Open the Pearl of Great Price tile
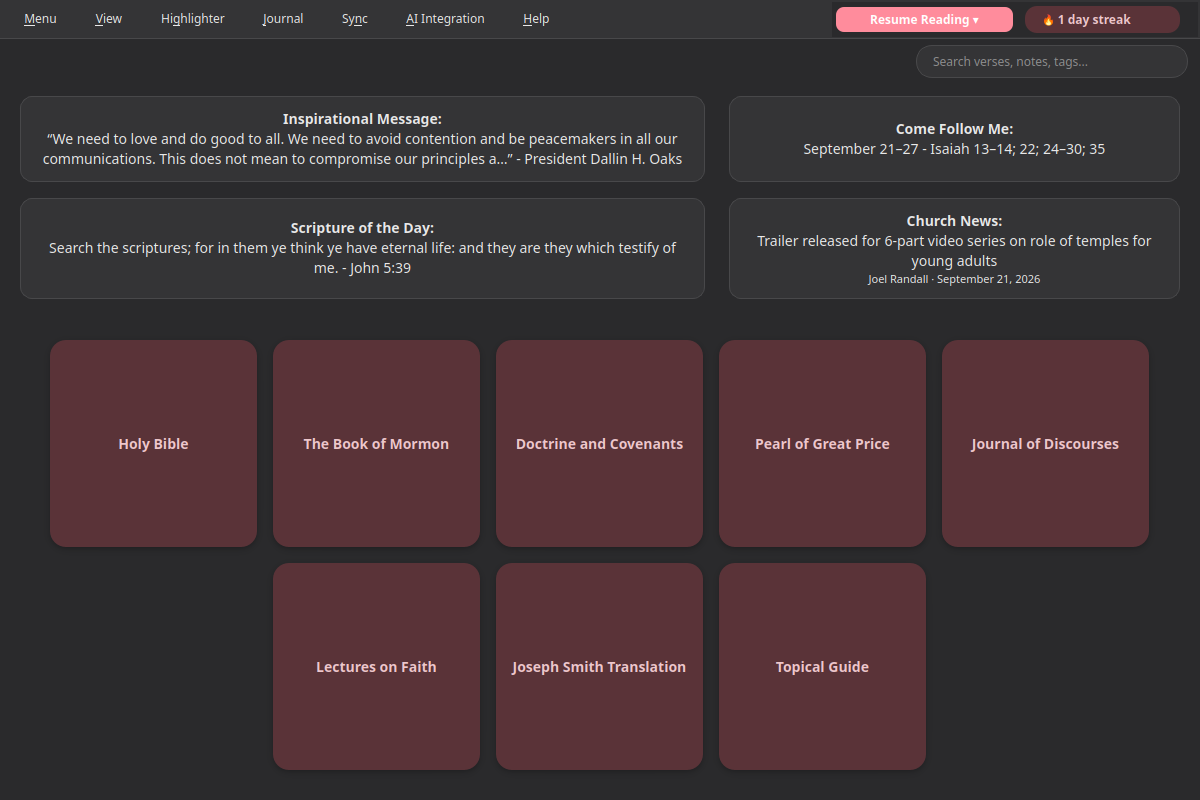This screenshot has height=800, width=1200. point(822,444)
